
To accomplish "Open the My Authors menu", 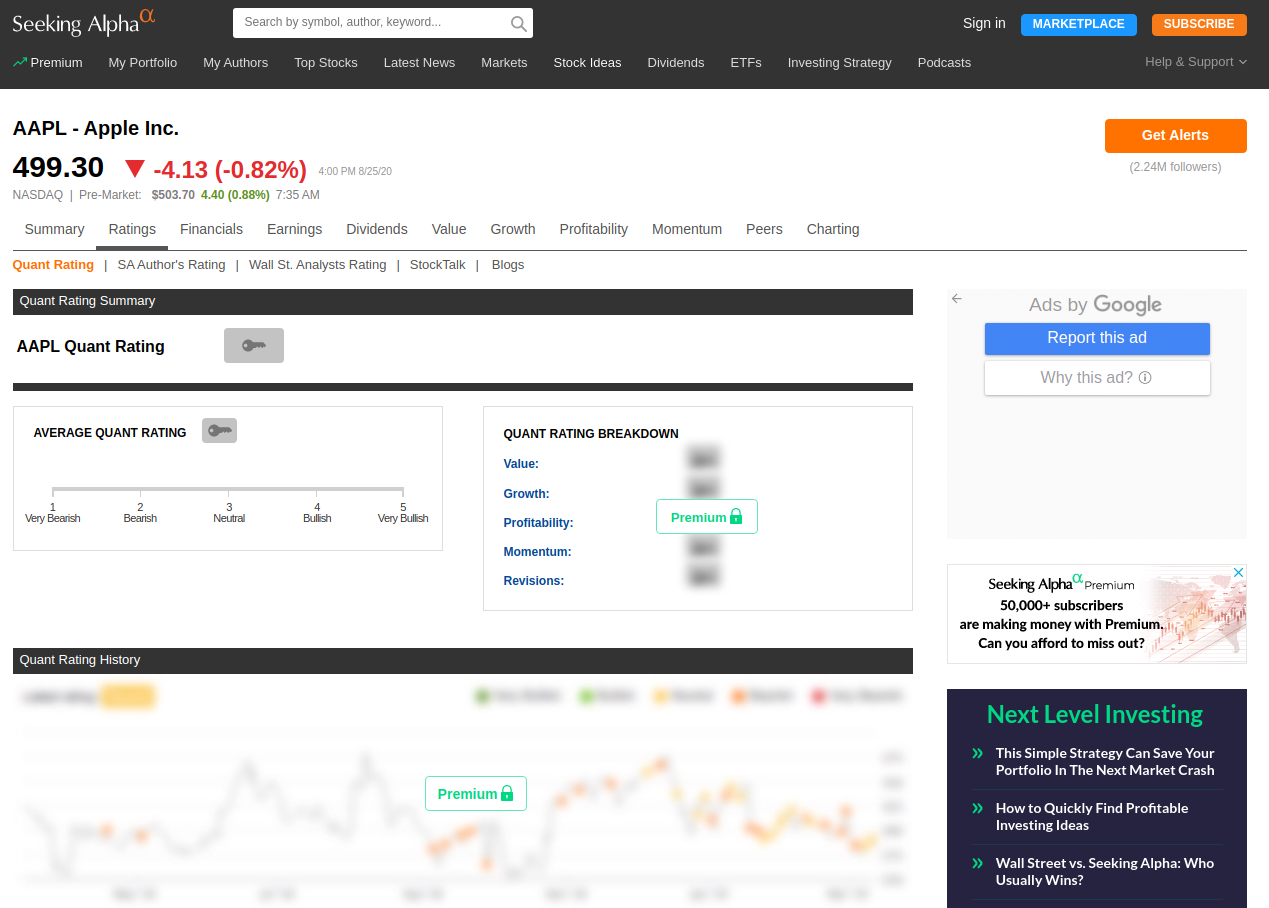I will click(236, 62).
